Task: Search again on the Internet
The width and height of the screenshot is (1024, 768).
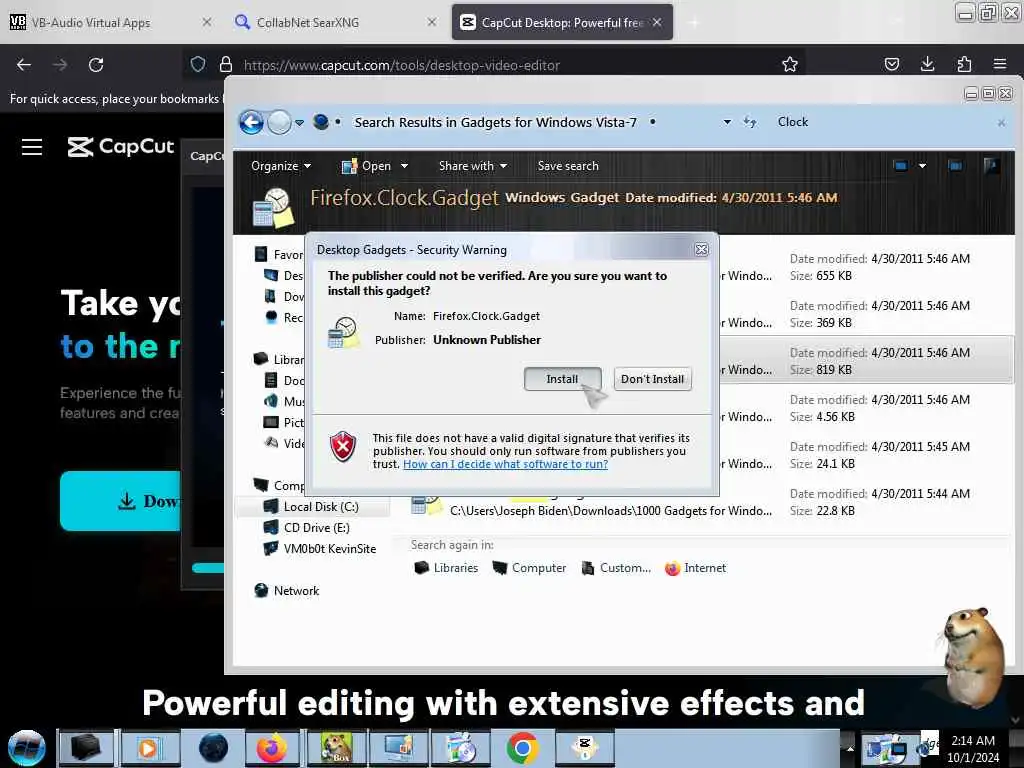Action: tap(695, 568)
